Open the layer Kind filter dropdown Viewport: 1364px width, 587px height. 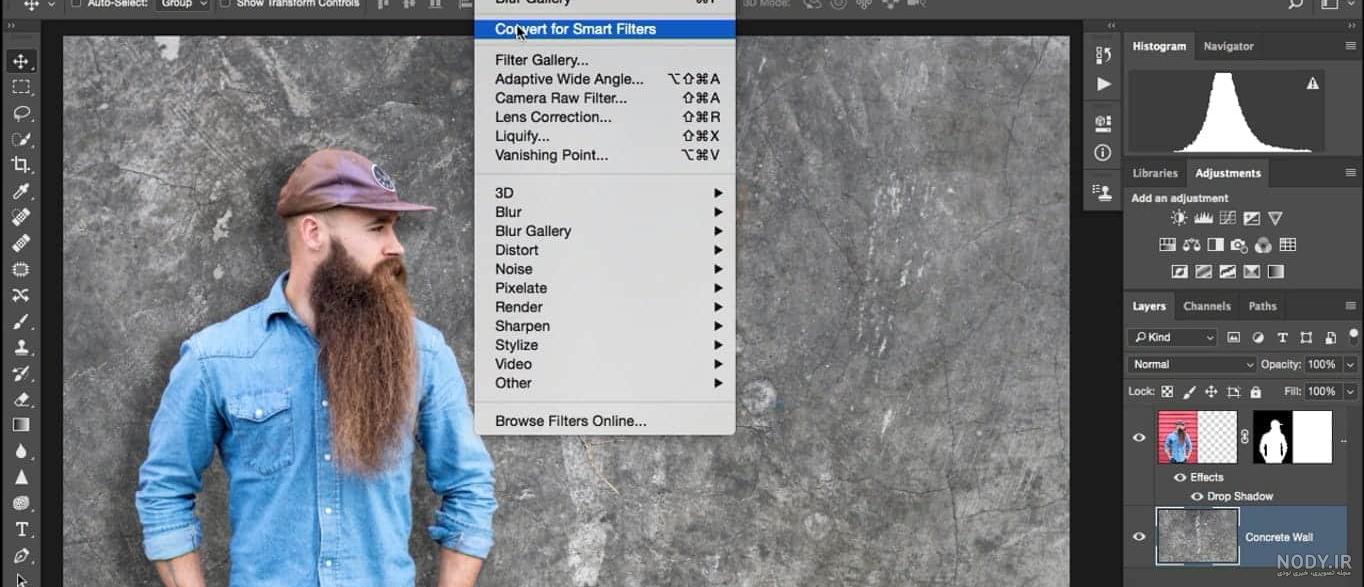[x=1172, y=337]
